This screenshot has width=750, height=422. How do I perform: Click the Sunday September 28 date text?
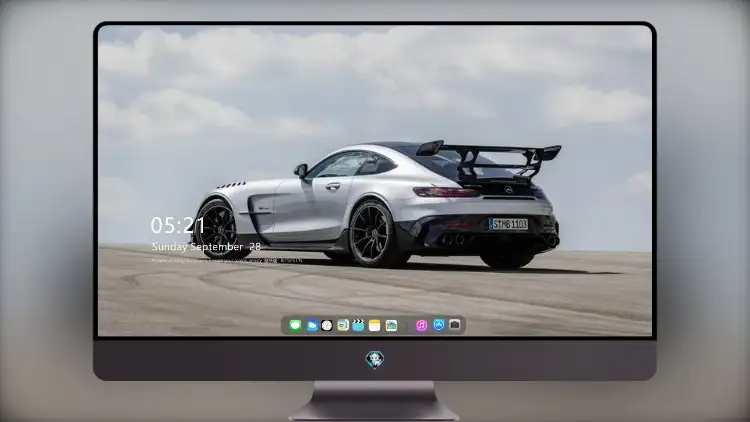206,247
